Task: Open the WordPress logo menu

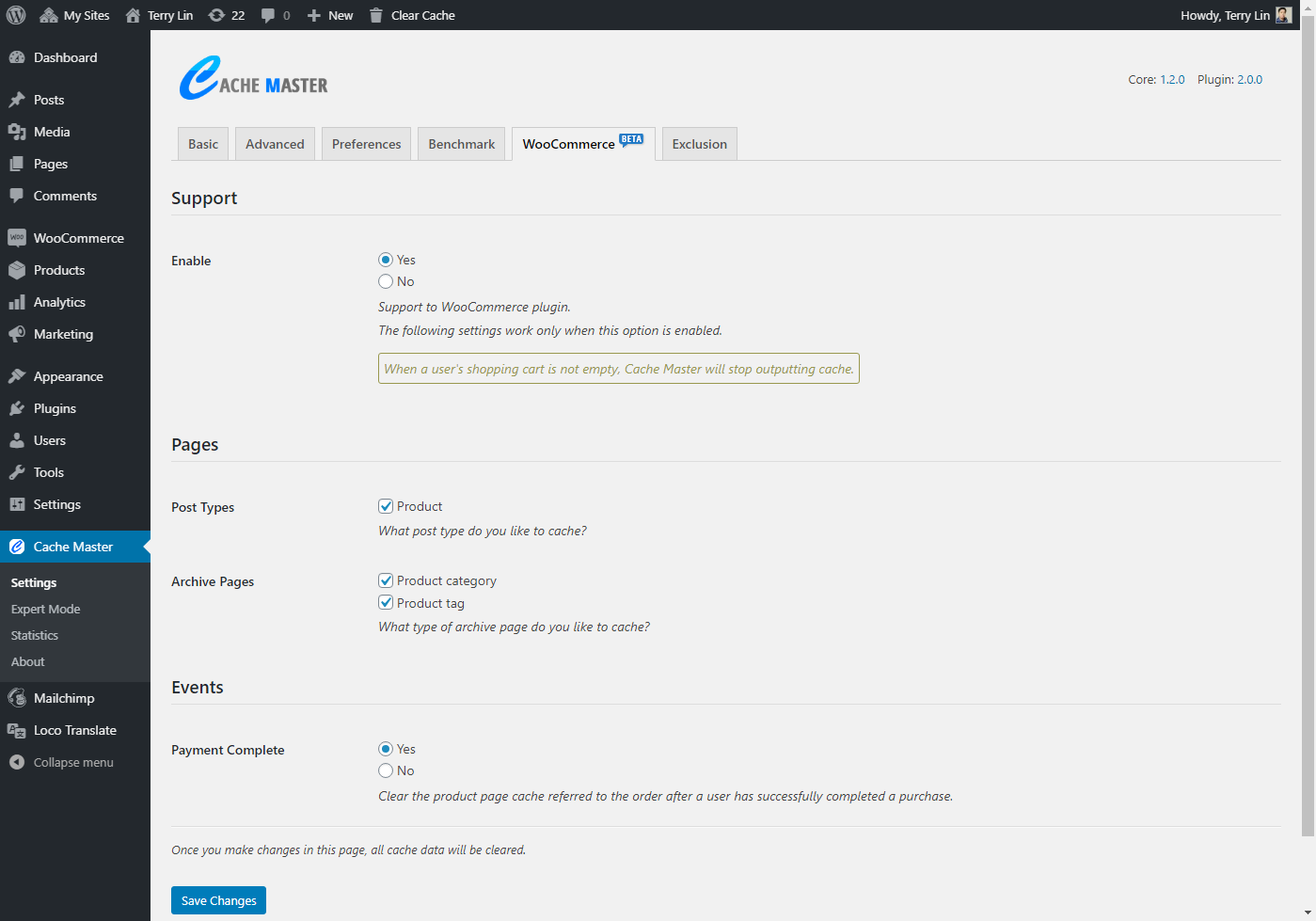Action: (x=16, y=15)
